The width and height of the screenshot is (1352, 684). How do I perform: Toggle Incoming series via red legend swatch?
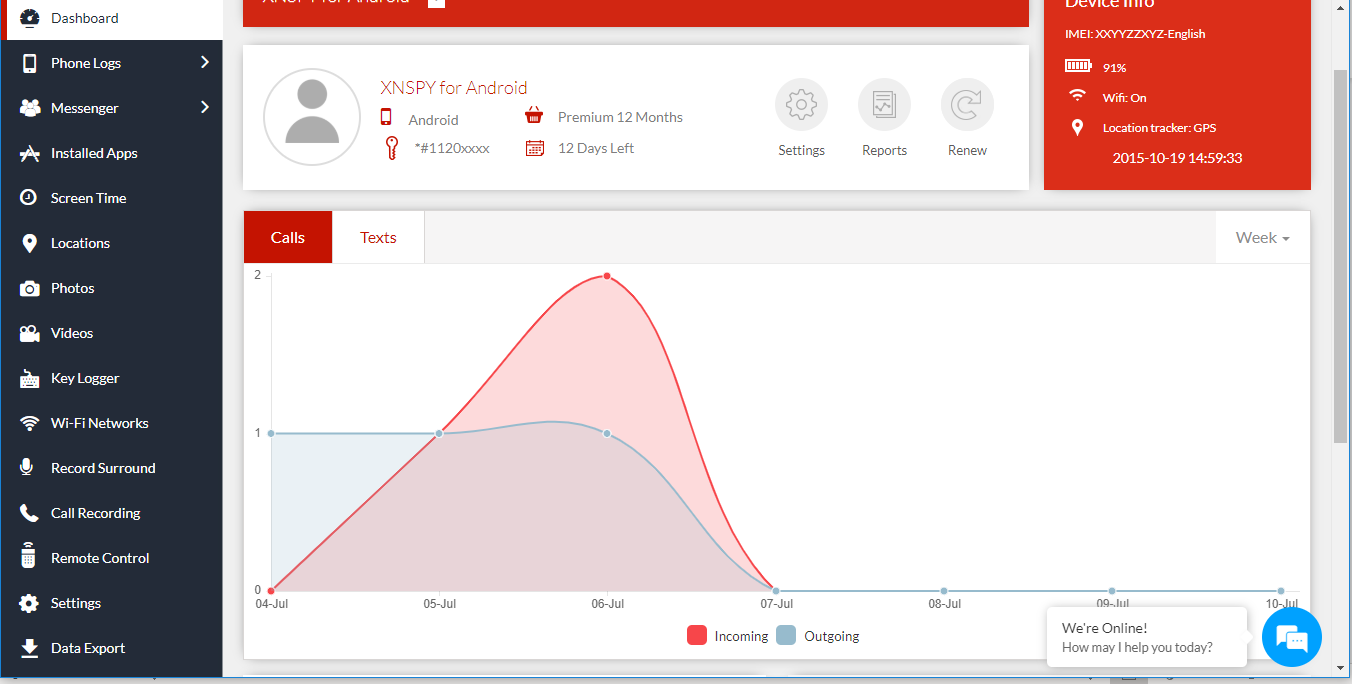click(697, 635)
